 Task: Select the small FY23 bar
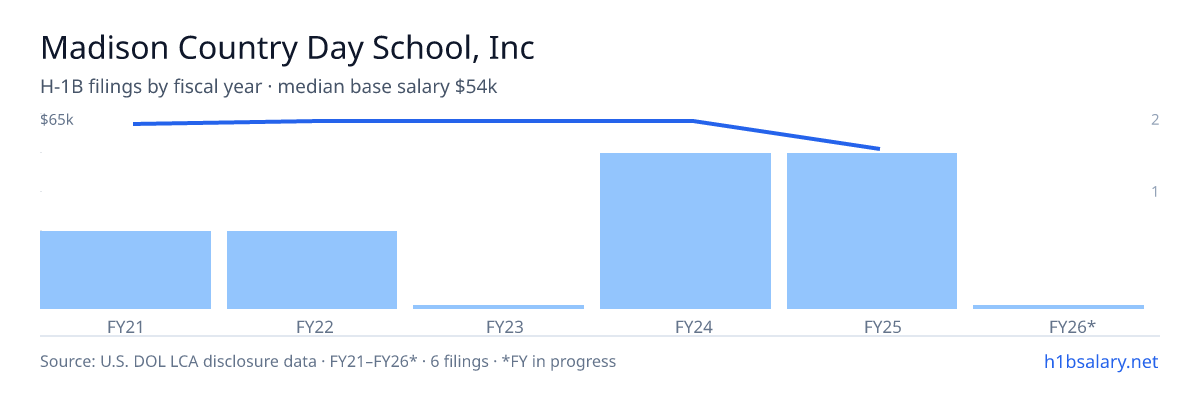coord(498,307)
